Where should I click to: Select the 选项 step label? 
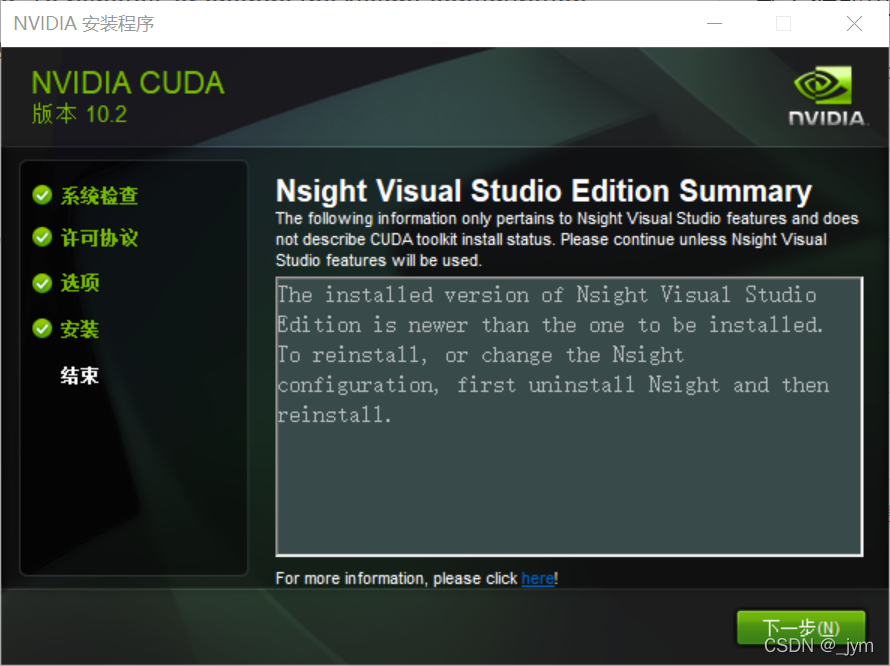79,283
